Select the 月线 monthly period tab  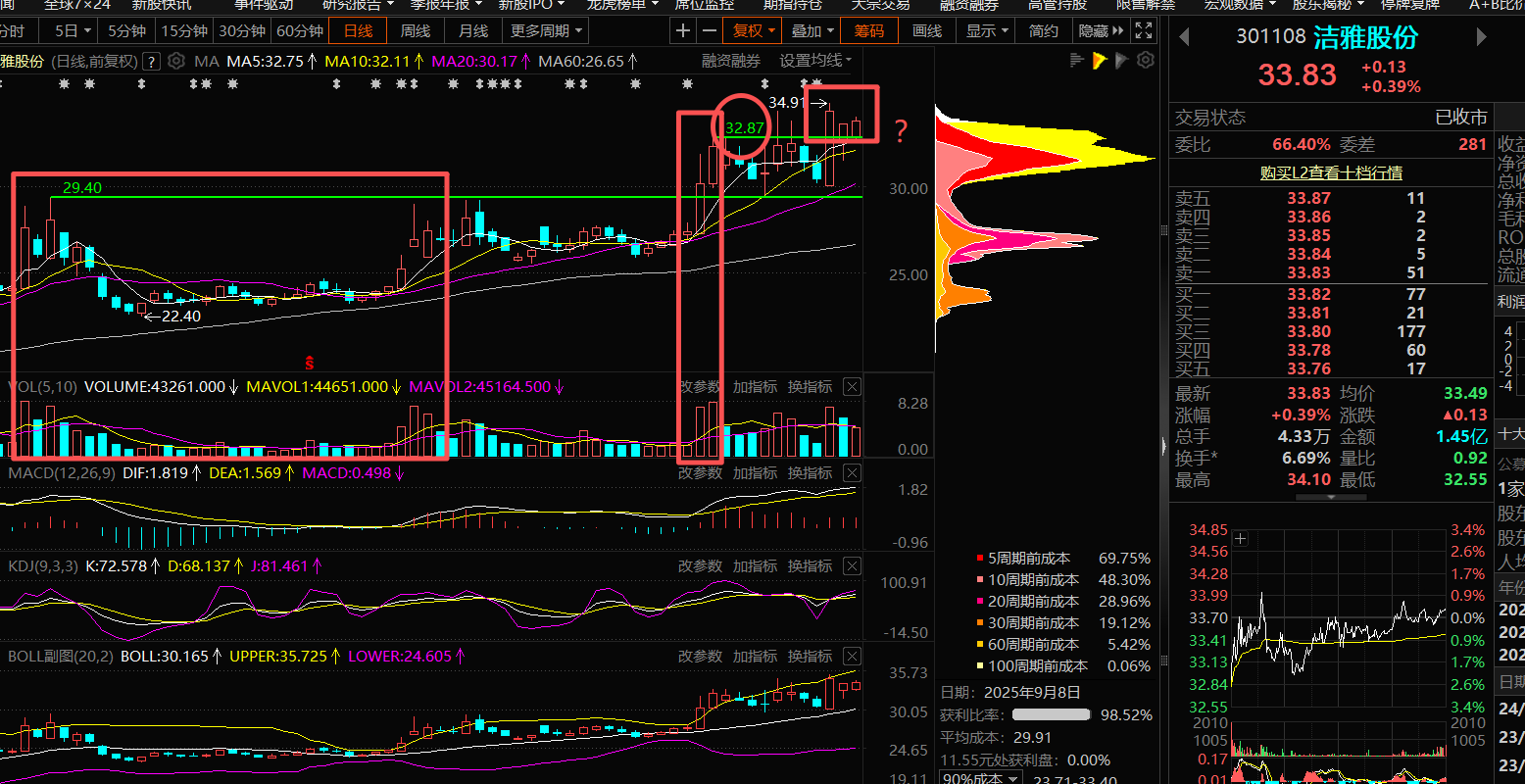tap(473, 30)
